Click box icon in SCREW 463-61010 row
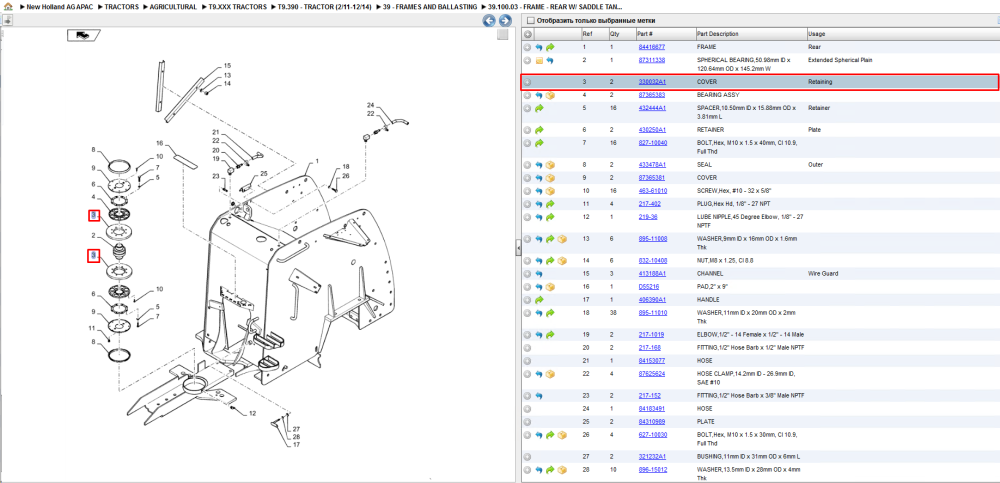The image size is (1000, 483). [550, 191]
